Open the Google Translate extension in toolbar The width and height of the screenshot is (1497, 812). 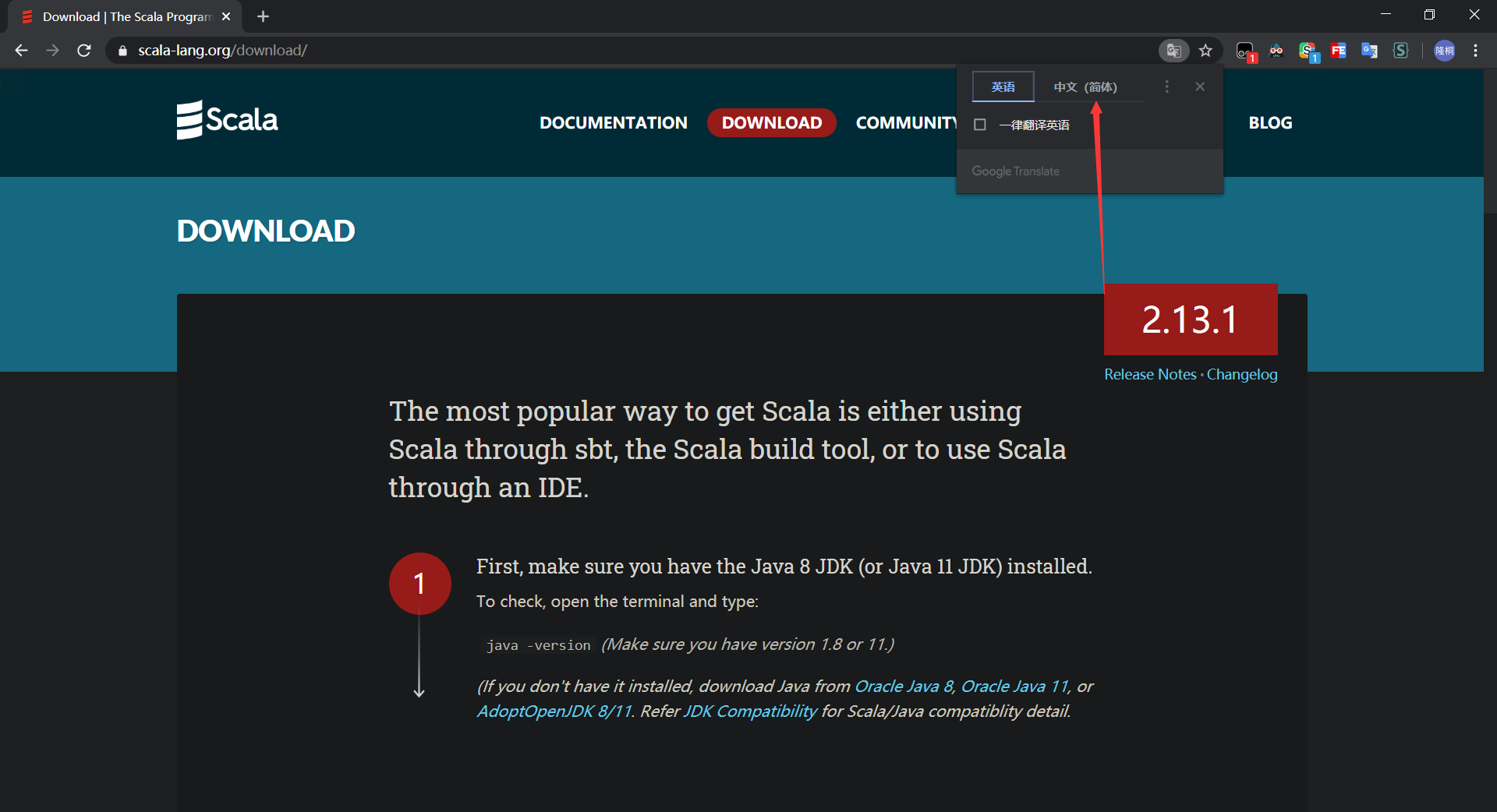pyautogui.click(x=1370, y=51)
